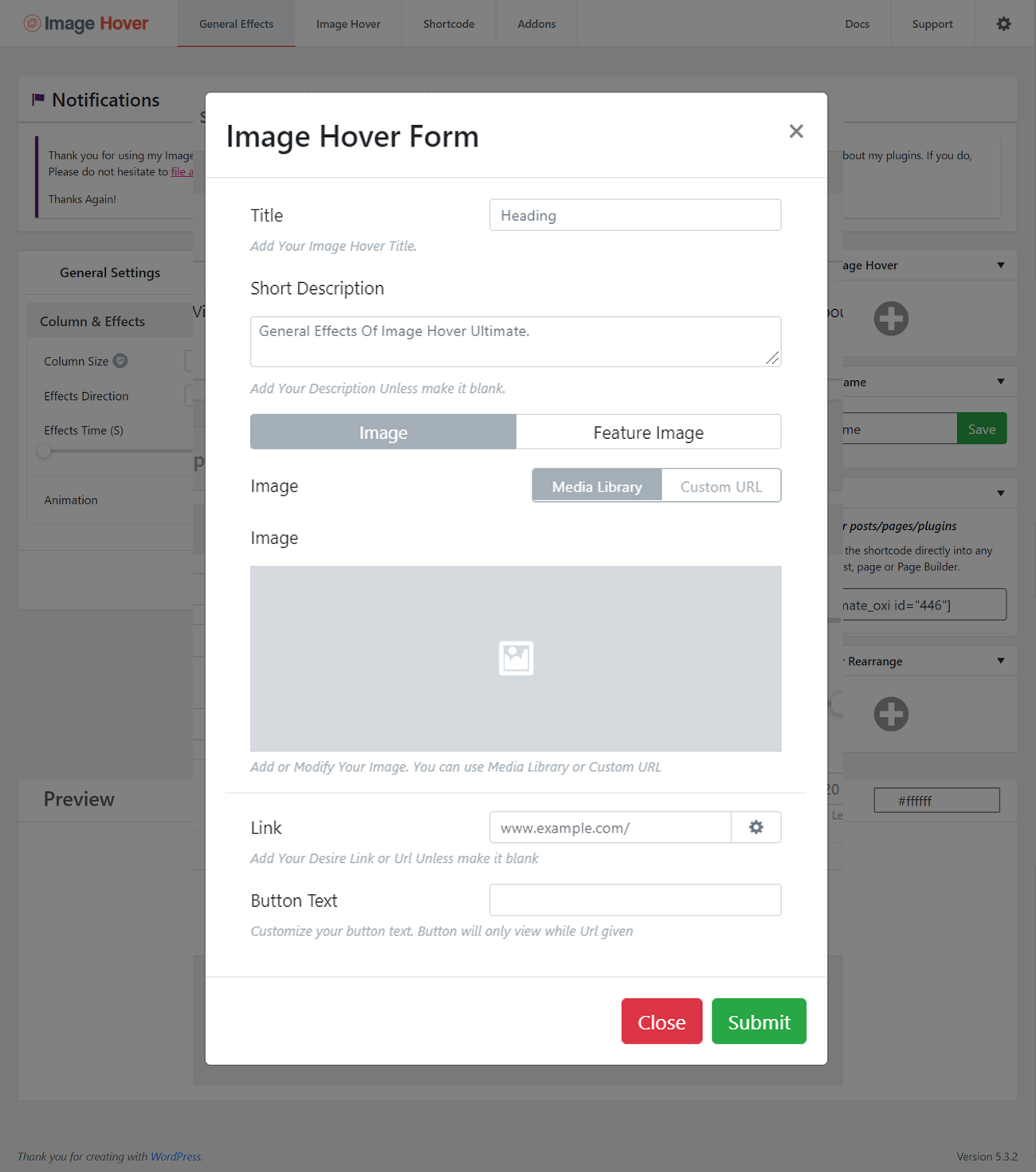The width and height of the screenshot is (1036, 1172).
Task: Select the Feature Image toggle option
Action: tap(649, 432)
